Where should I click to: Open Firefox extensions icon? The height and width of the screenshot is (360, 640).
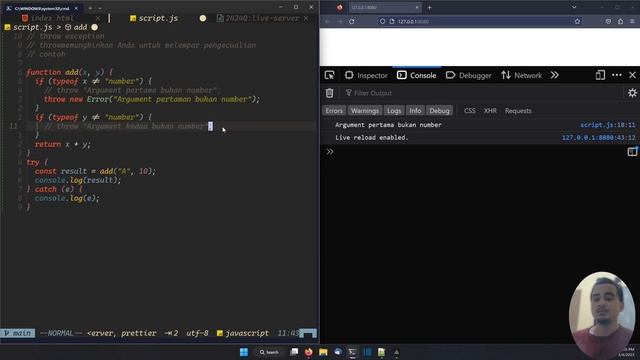pos(620,21)
